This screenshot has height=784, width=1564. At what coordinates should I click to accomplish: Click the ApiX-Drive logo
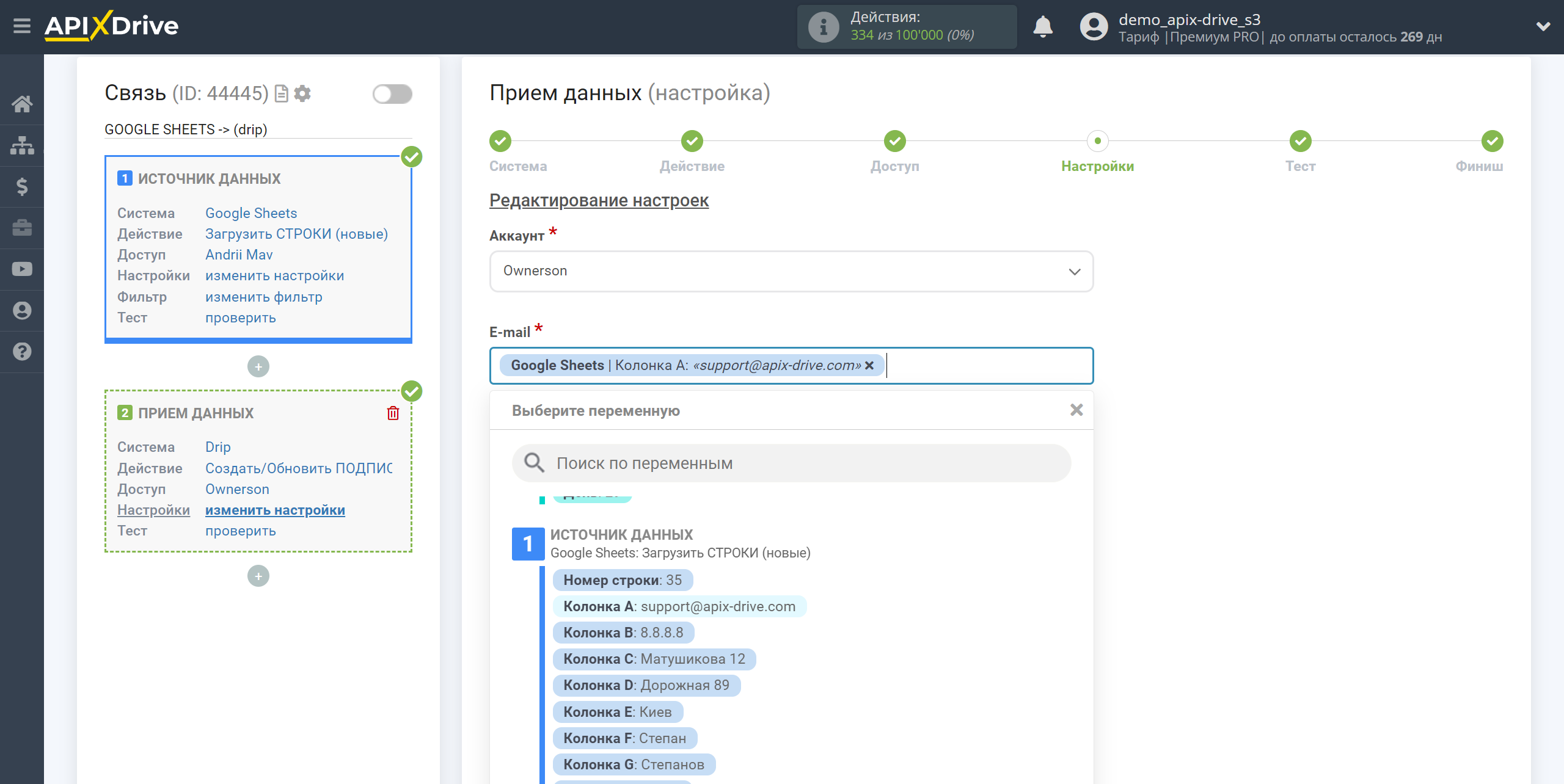[x=111, y=26]
